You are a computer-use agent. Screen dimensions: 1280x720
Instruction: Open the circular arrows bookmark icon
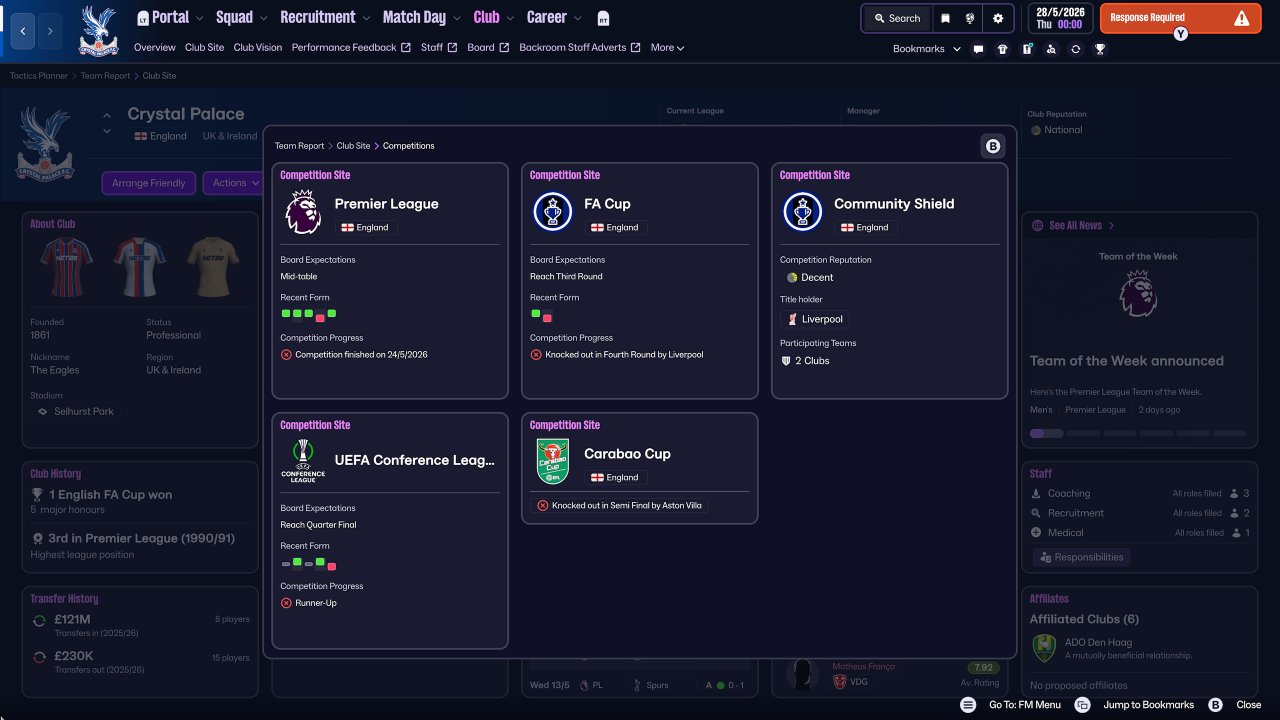pyautogui.click(x=1075, y=49)
